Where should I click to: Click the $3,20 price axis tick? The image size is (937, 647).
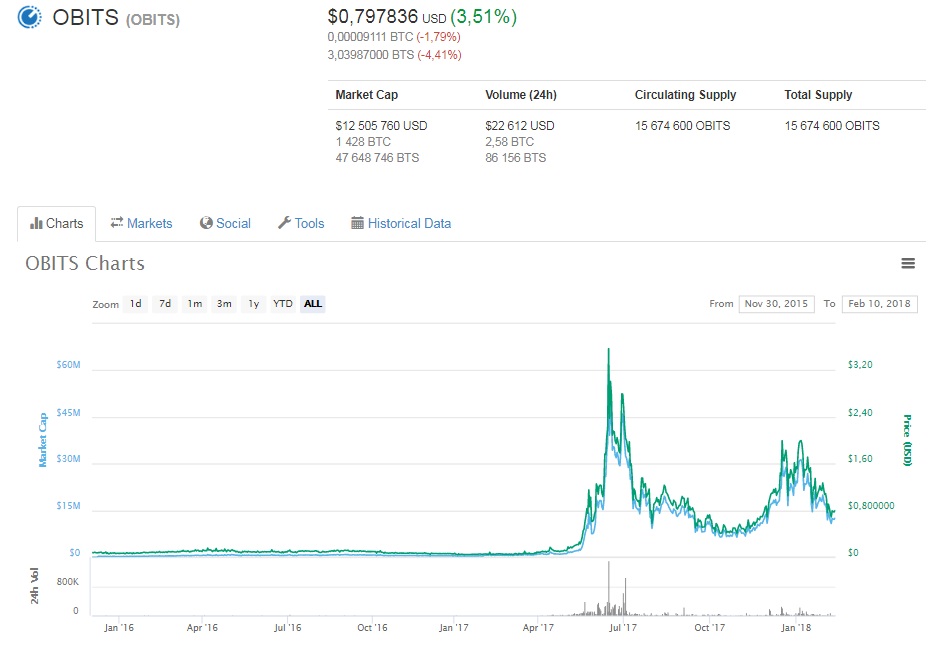[860, 364]
